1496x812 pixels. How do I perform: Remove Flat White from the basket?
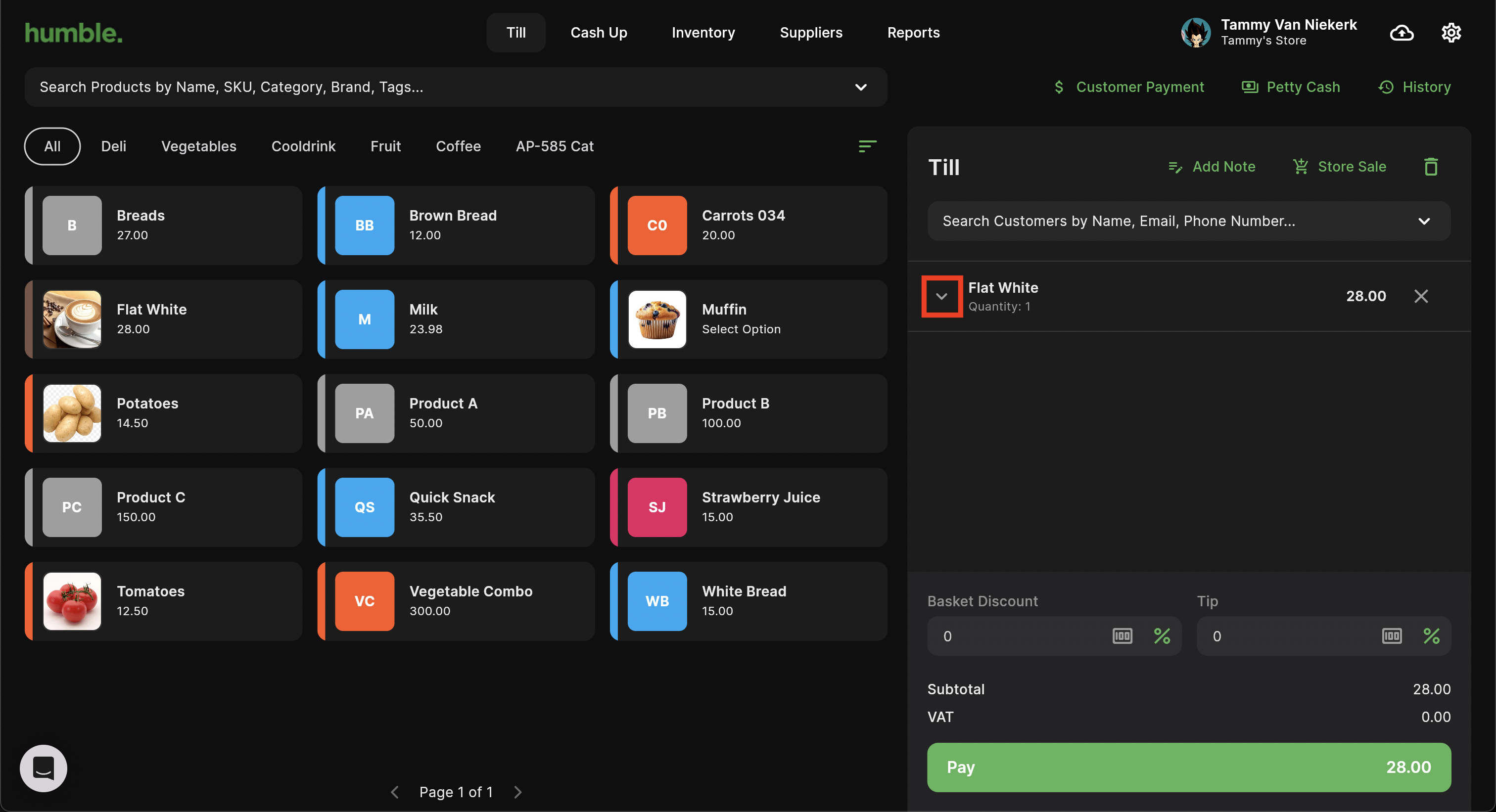point(1420,296)
